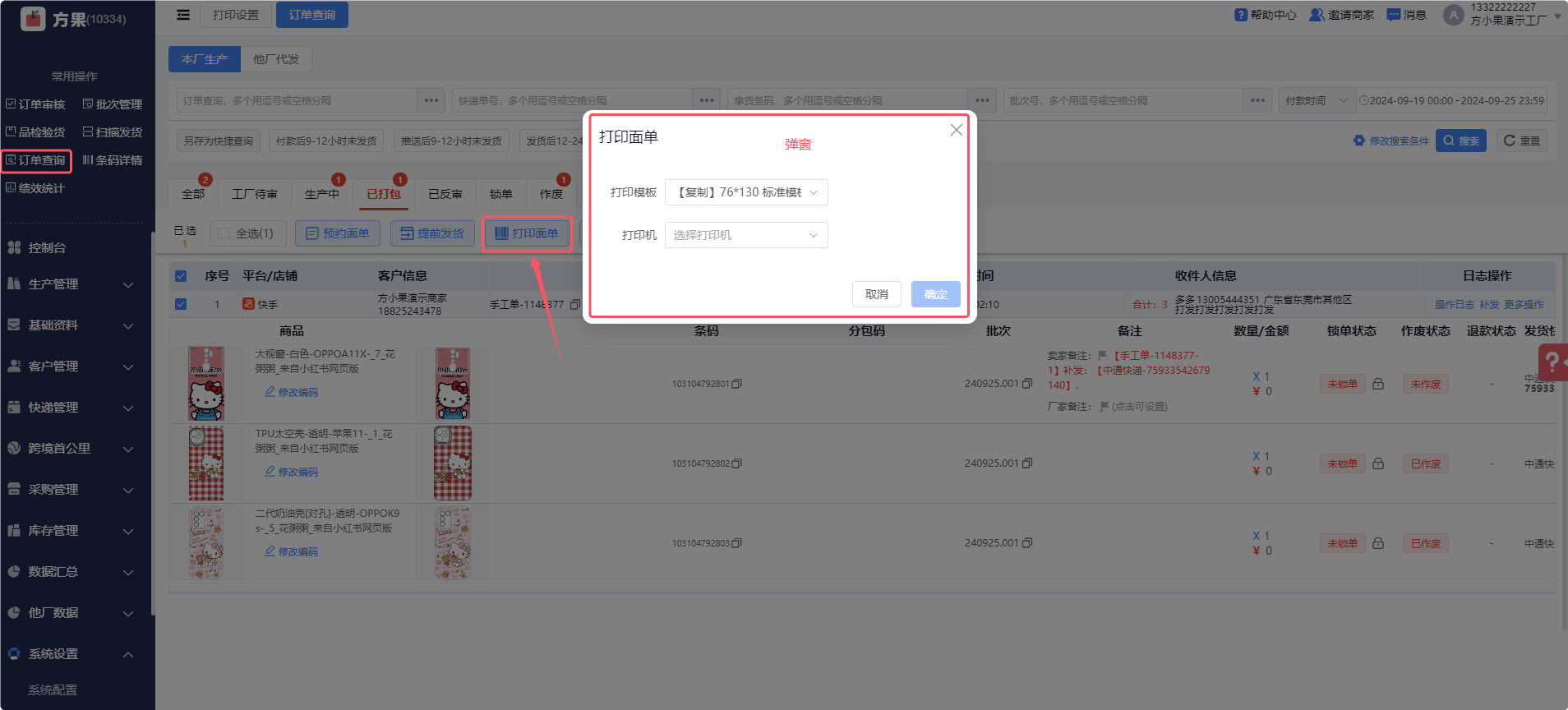Select the 锁单 status tab
The height and width of the screenshot is (710, 1568).
501,194
